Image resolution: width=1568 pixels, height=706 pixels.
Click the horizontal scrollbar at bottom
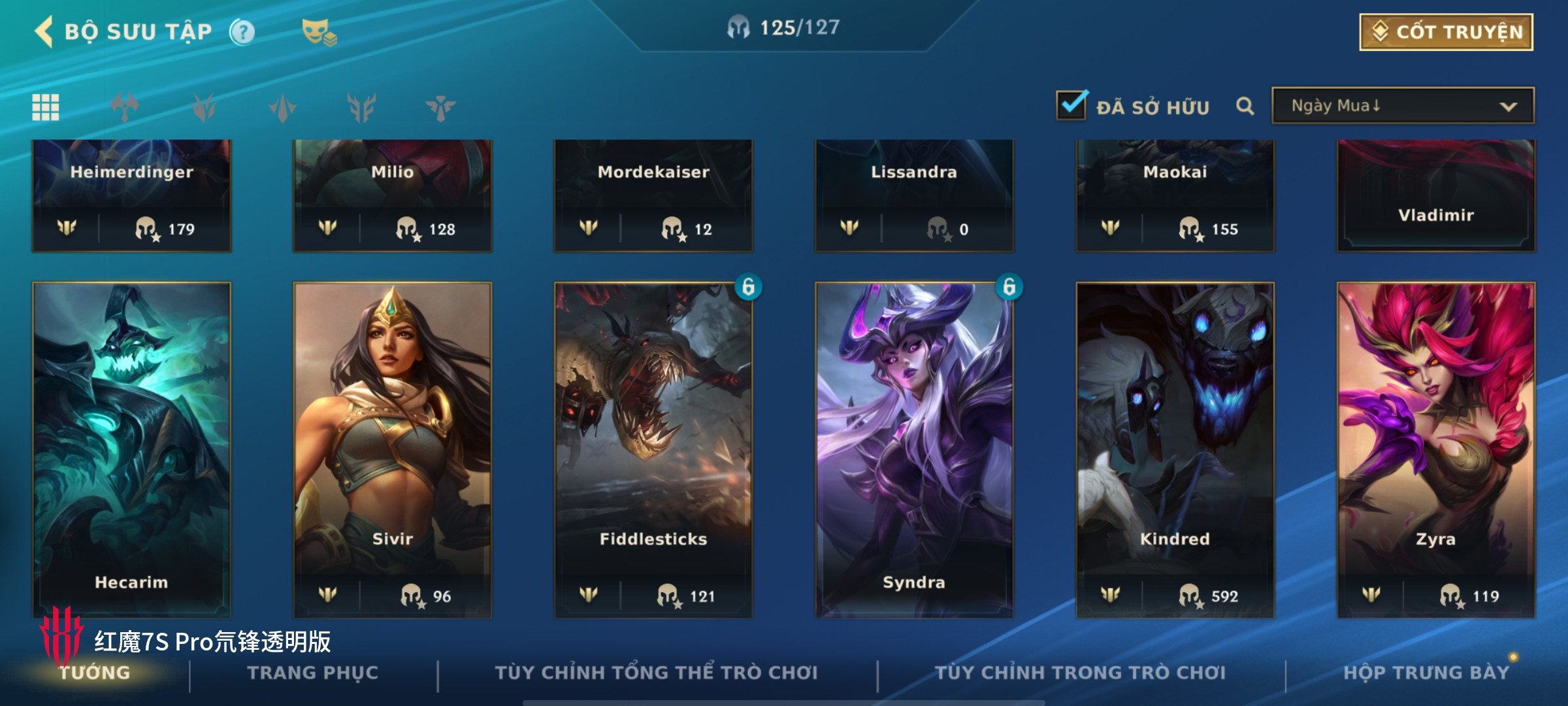(783, 703)
